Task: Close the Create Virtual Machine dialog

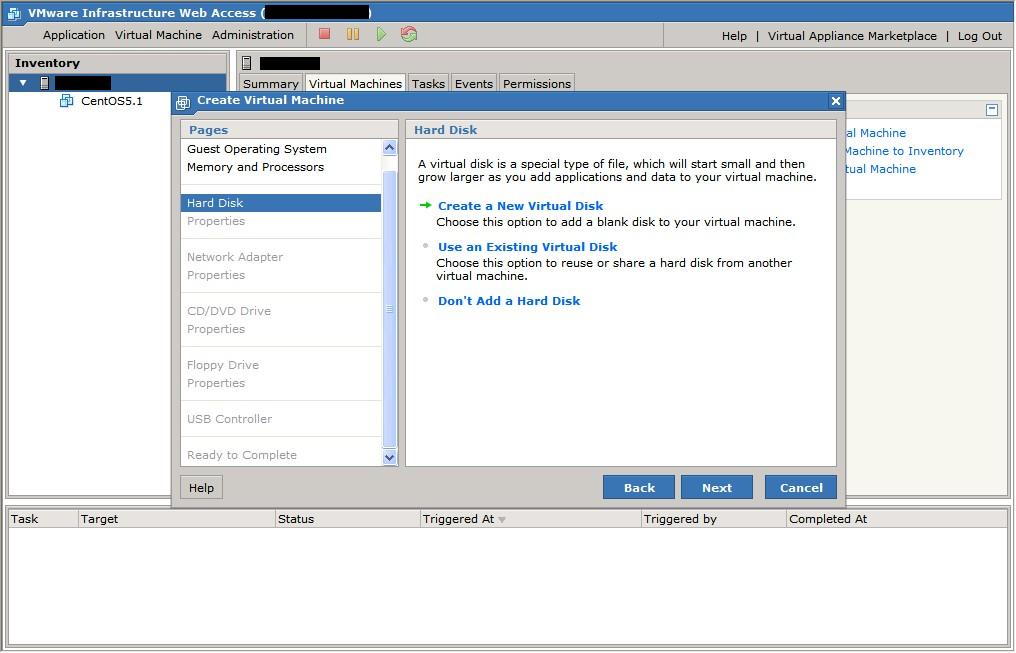Action: tap(835, 101)
